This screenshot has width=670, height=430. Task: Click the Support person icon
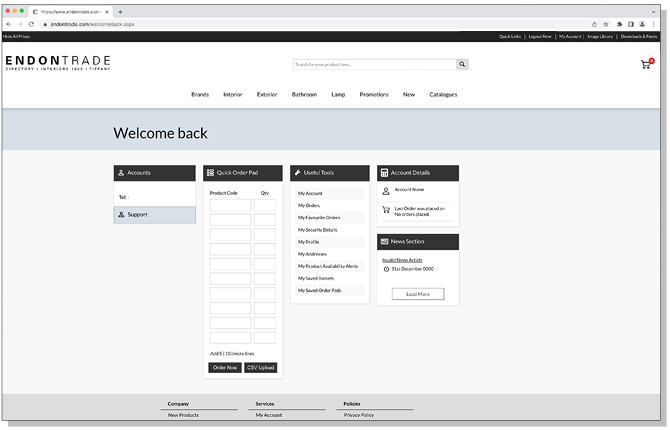[121, 215]
